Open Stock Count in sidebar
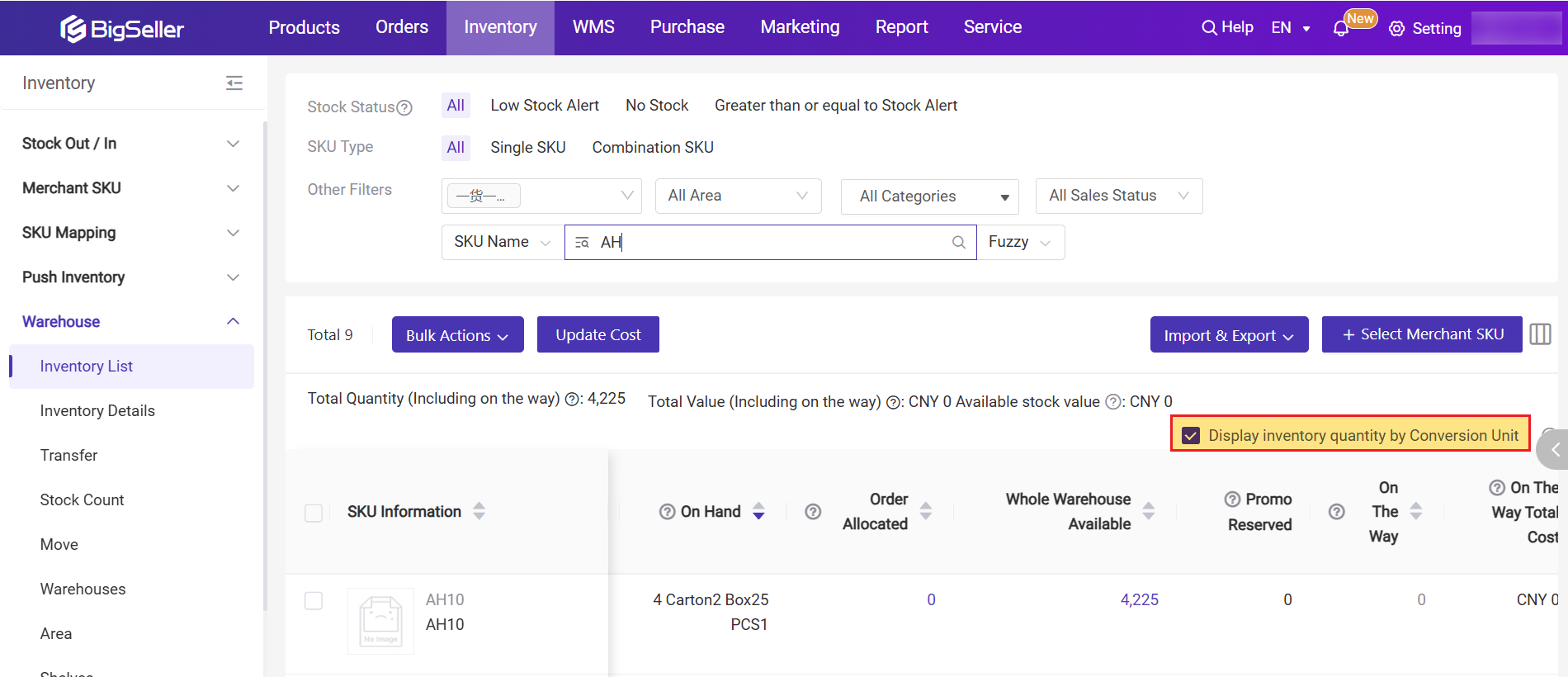Viewport: 1568px width, 677px height. point(83,500)
